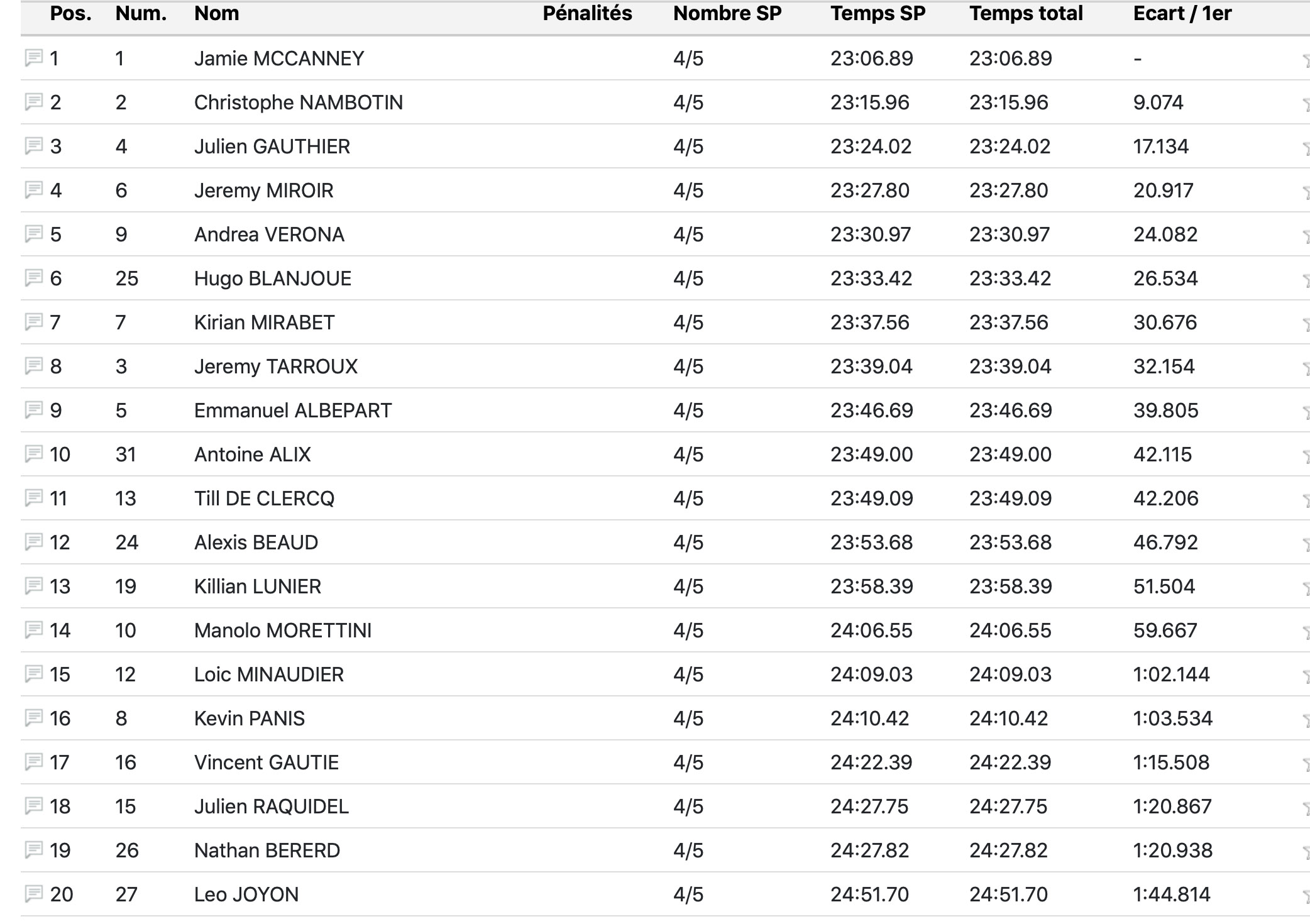1310x924 pixels.
Task: Select the Nom column header
Action: point(216,14)
